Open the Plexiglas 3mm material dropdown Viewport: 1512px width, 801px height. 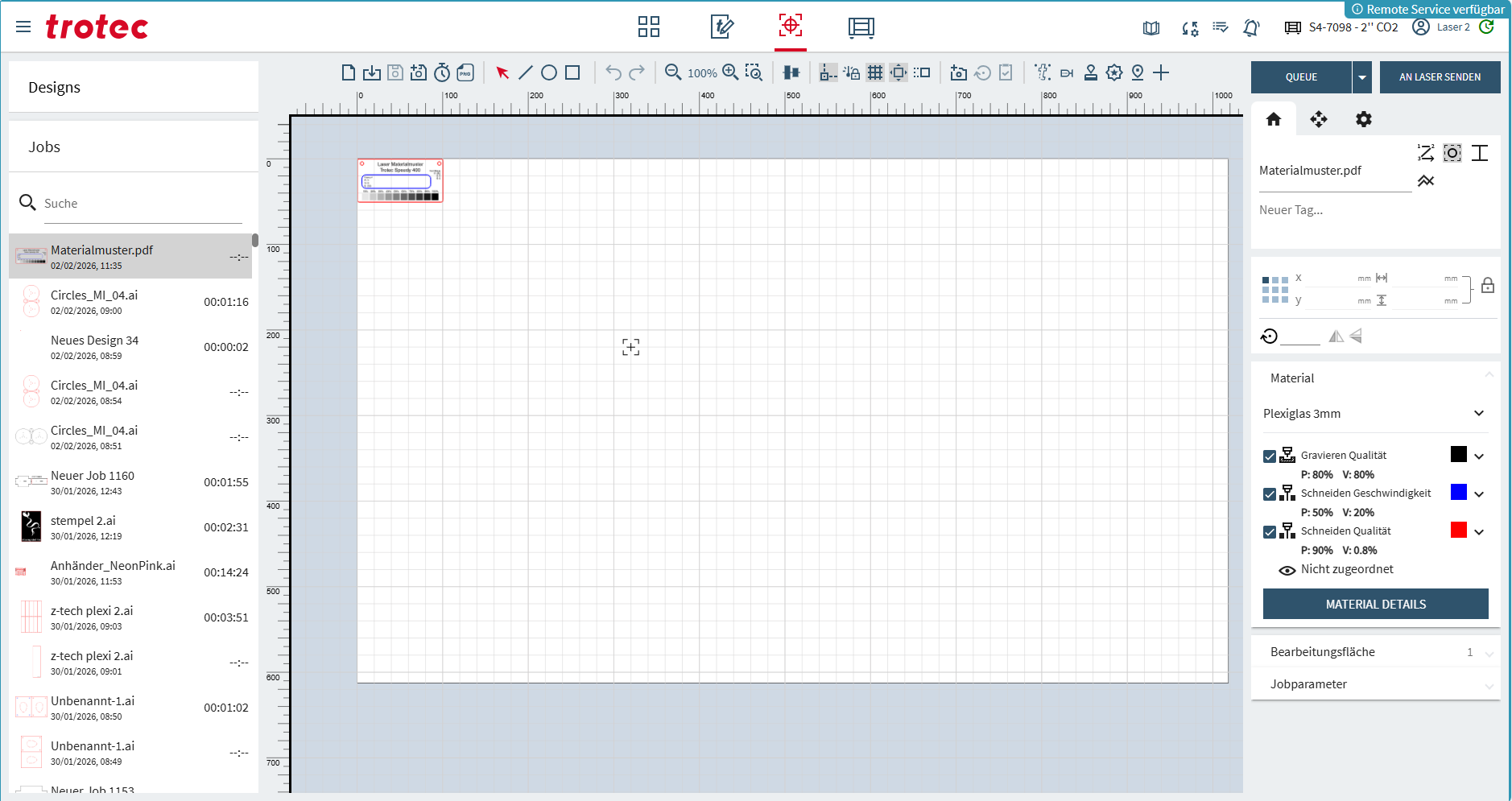1375,414
